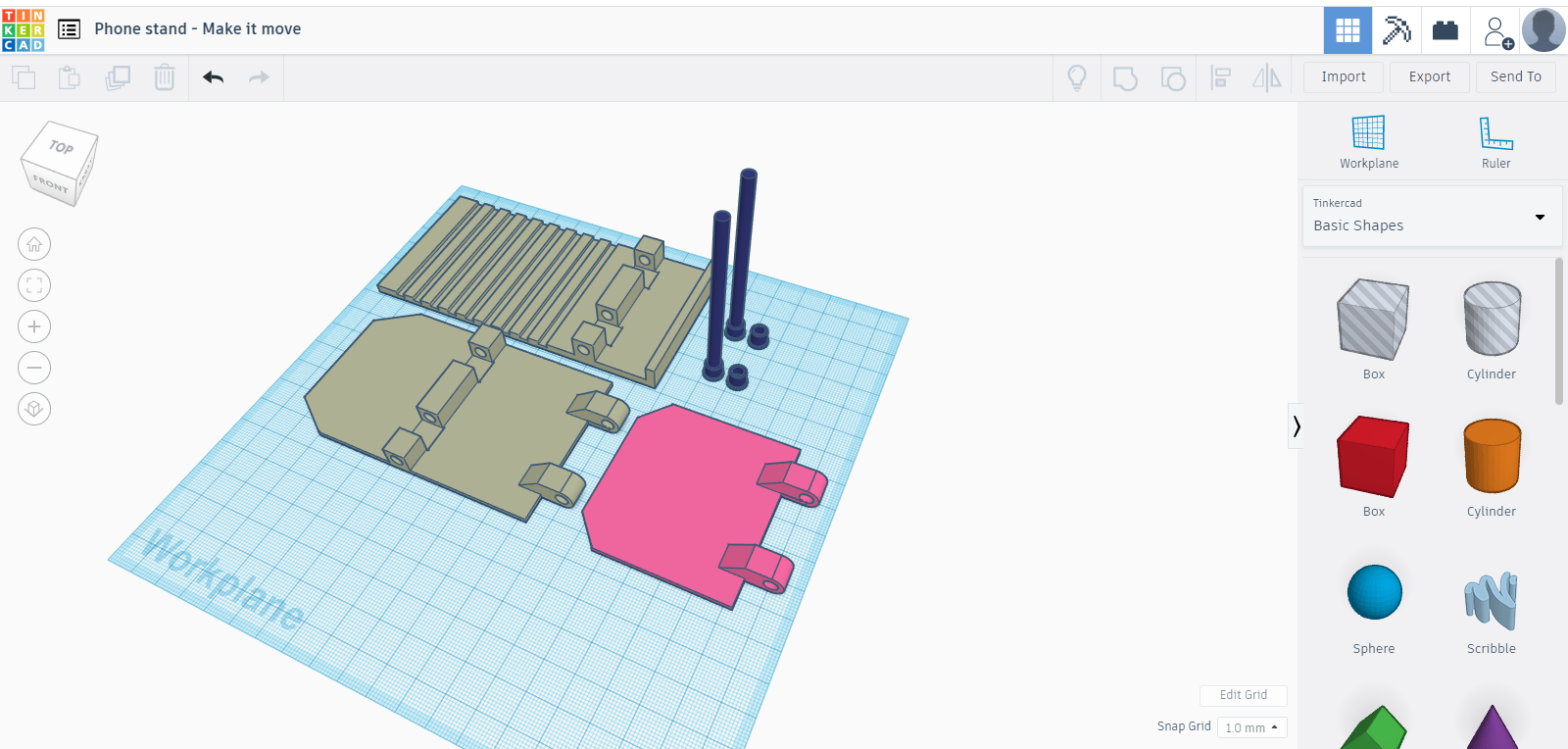Collapse the shapes panel arrow

[1297, 426]
